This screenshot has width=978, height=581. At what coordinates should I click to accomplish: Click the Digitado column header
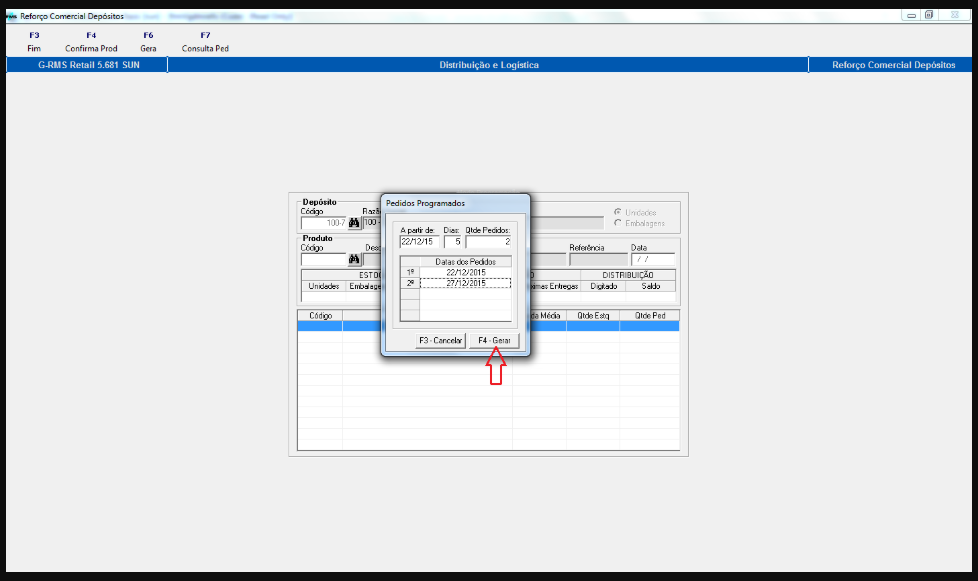tap(603, 286)
